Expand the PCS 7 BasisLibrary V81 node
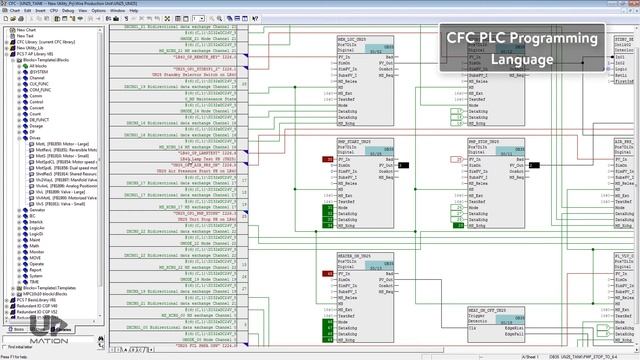This screenshot has width=640, height=360. click(7, 300)
